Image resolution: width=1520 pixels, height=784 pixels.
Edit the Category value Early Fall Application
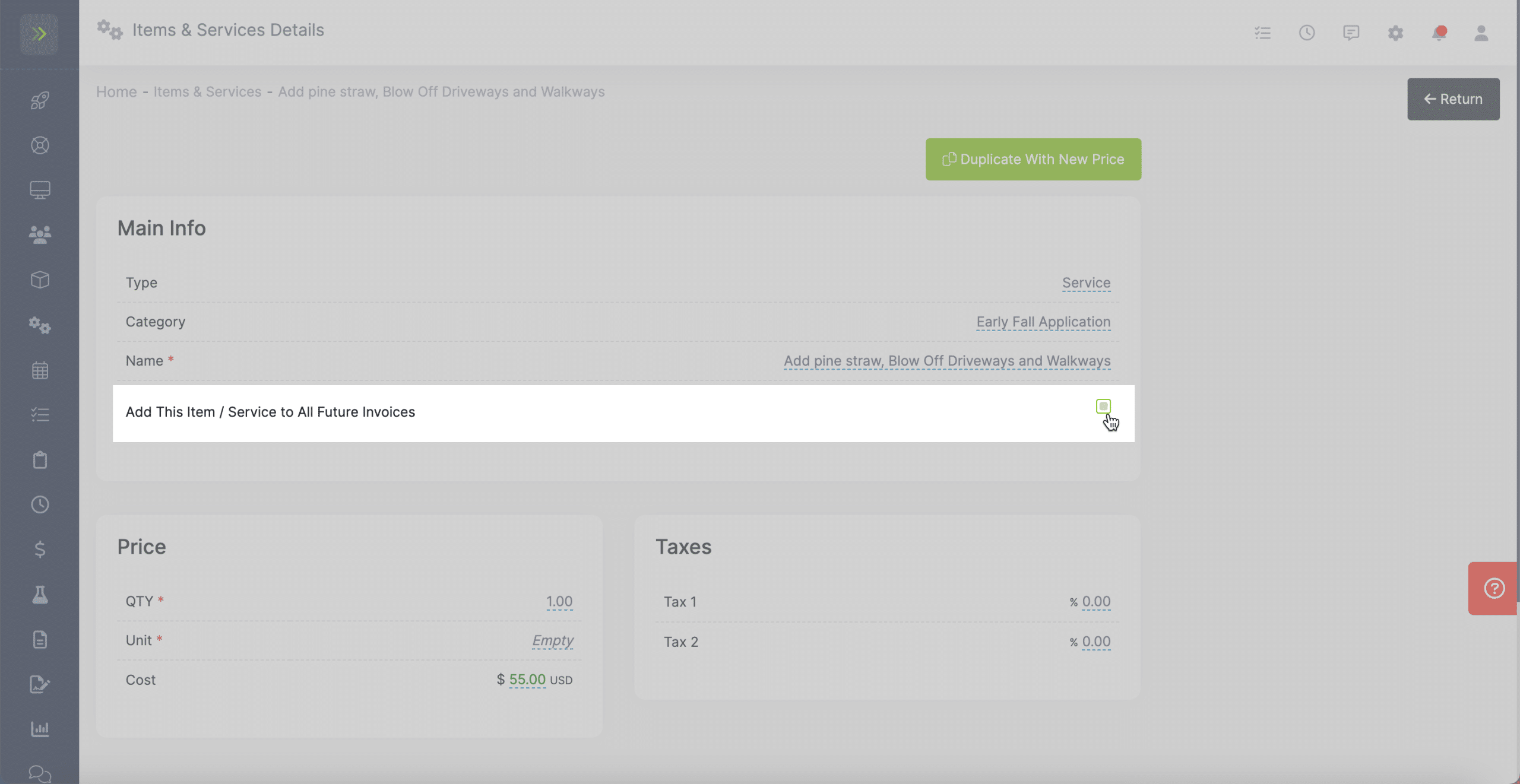(1043, 322)
